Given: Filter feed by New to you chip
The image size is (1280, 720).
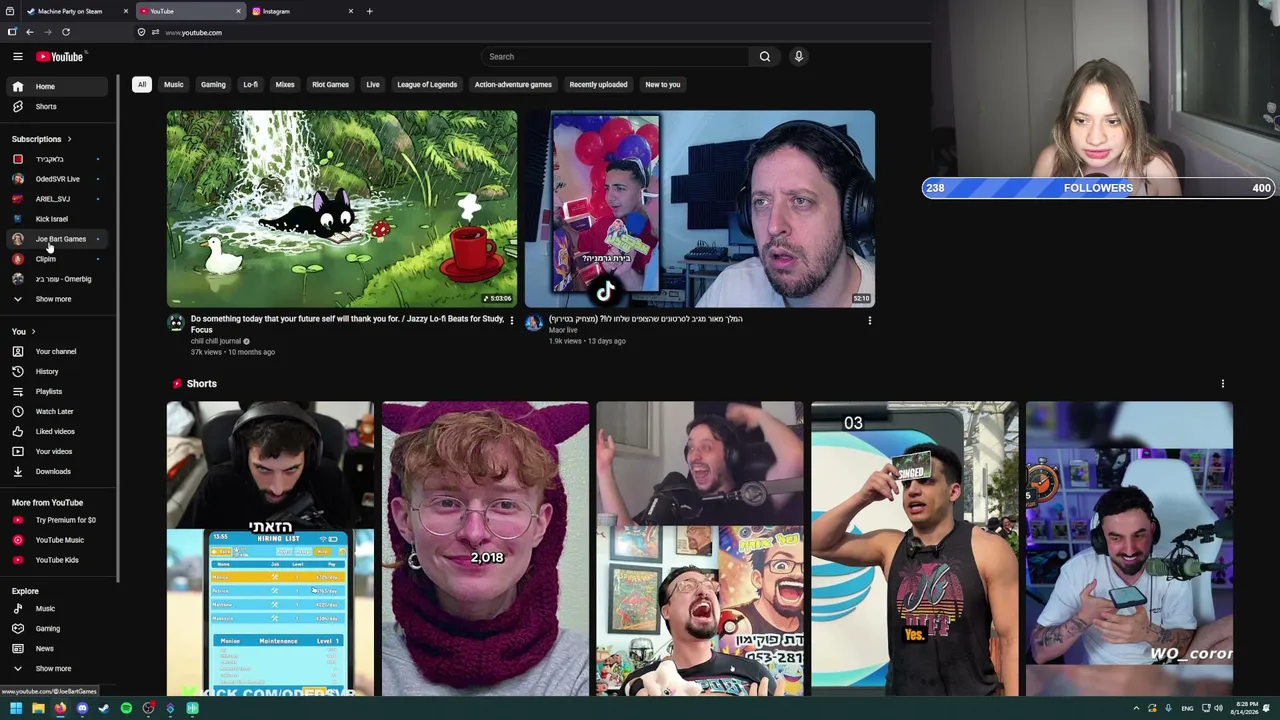Looking at the screenshot, I should click(663, 84).
